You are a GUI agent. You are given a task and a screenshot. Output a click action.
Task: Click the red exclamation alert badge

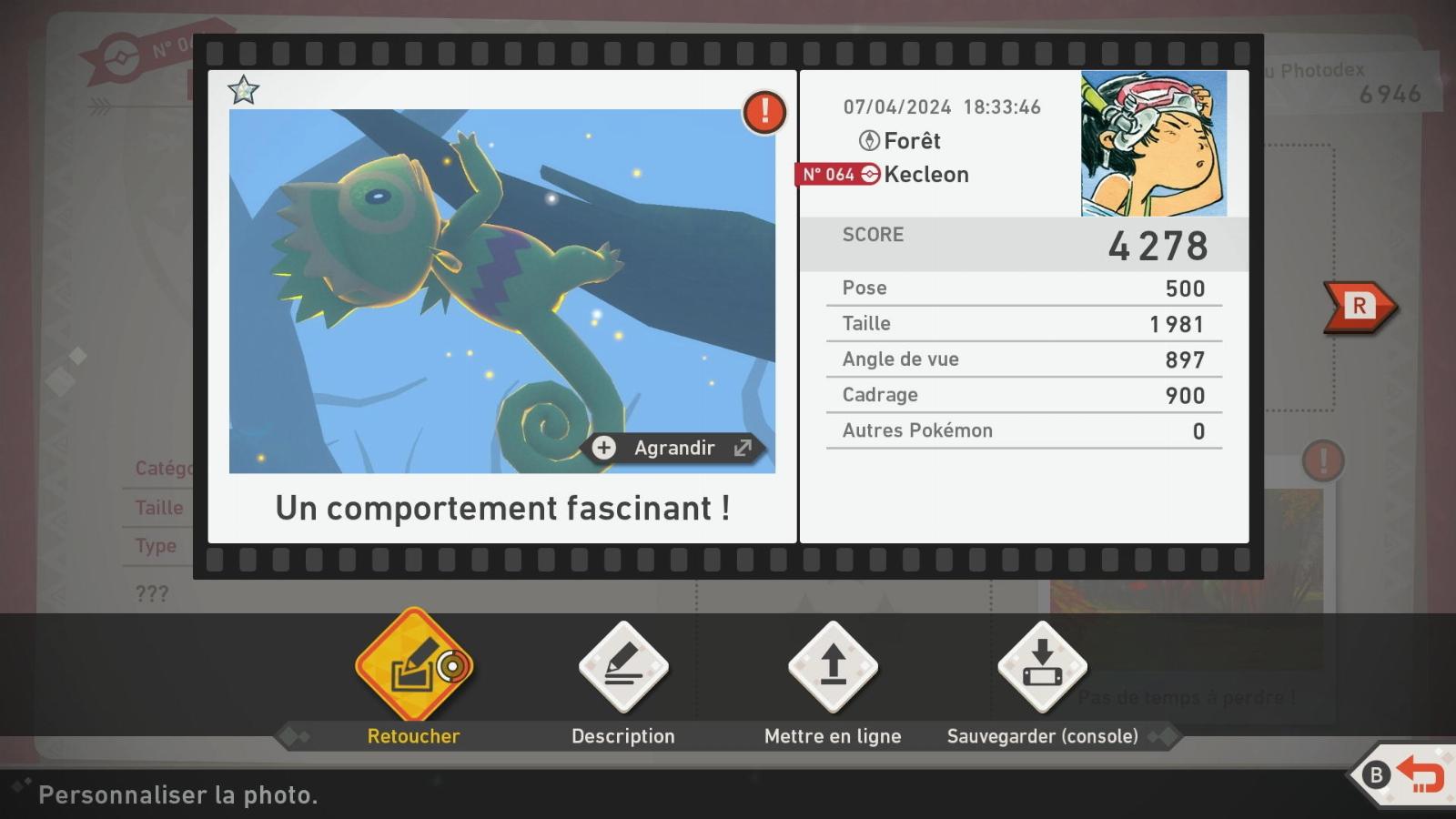tap(764, 112)
